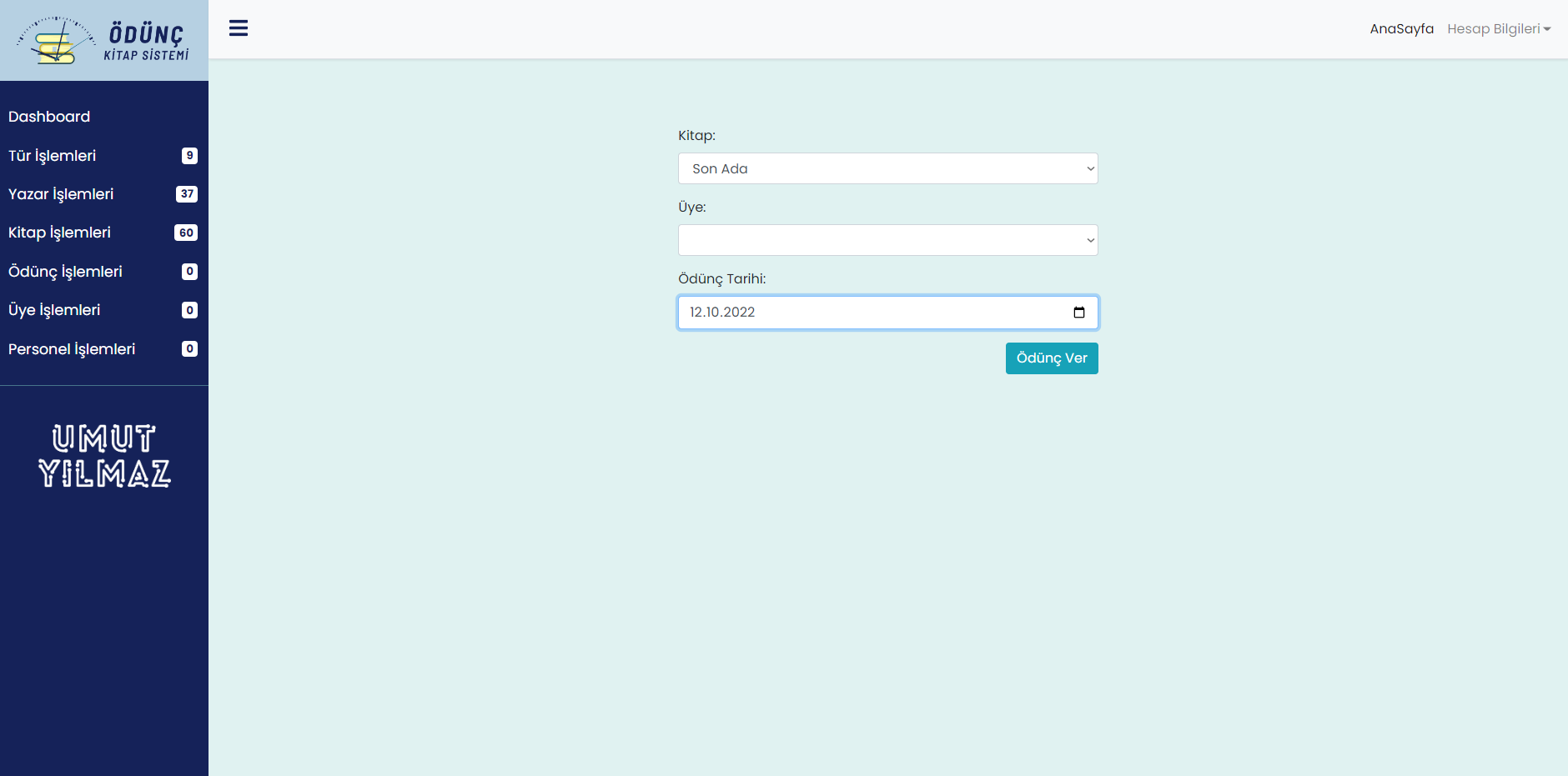Open the Kitap dropdown showing Son Ada
The height and width of the screenshot is (776, 1568).
click(887, 168)
